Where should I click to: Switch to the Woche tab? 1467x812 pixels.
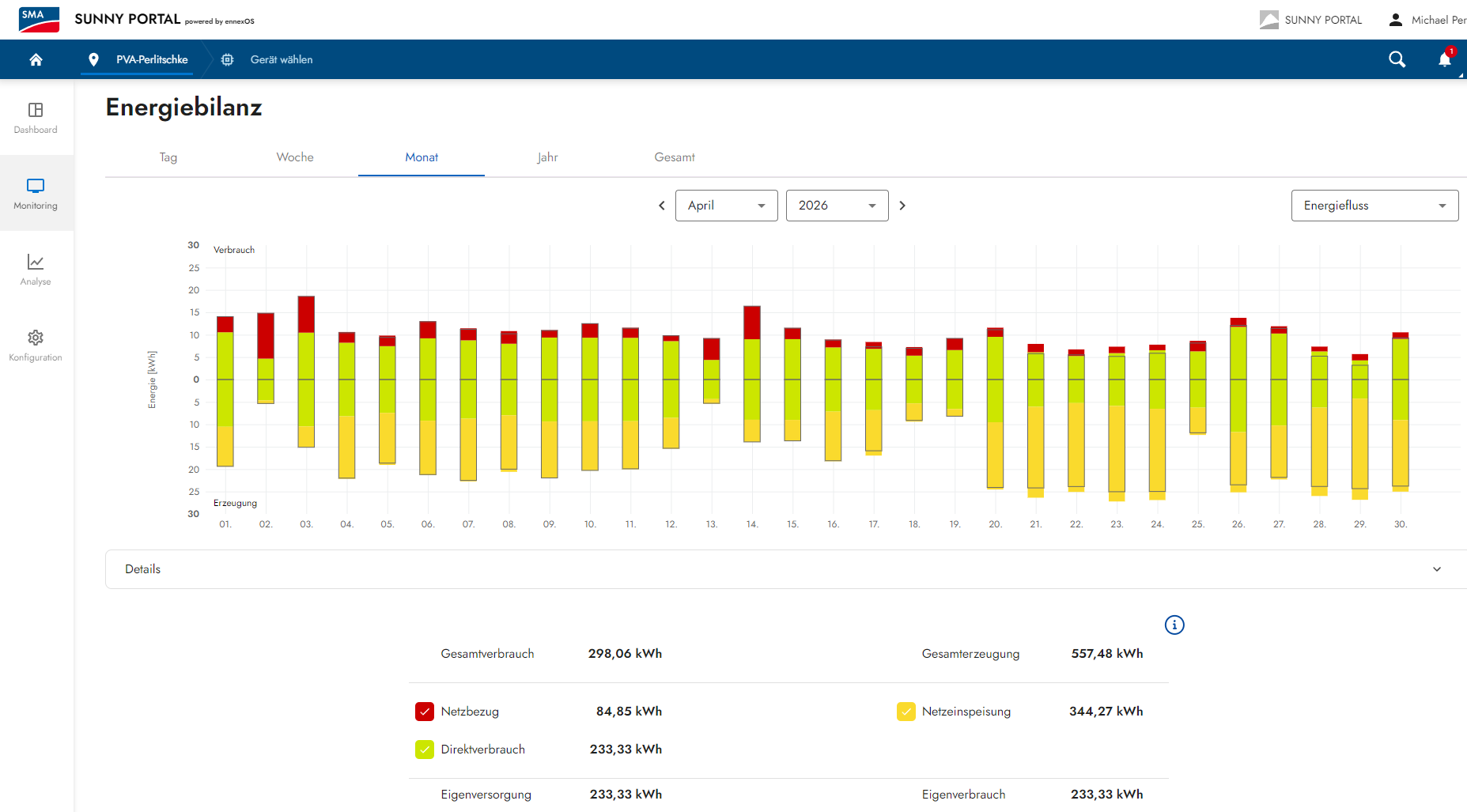[x=295, y=157]
